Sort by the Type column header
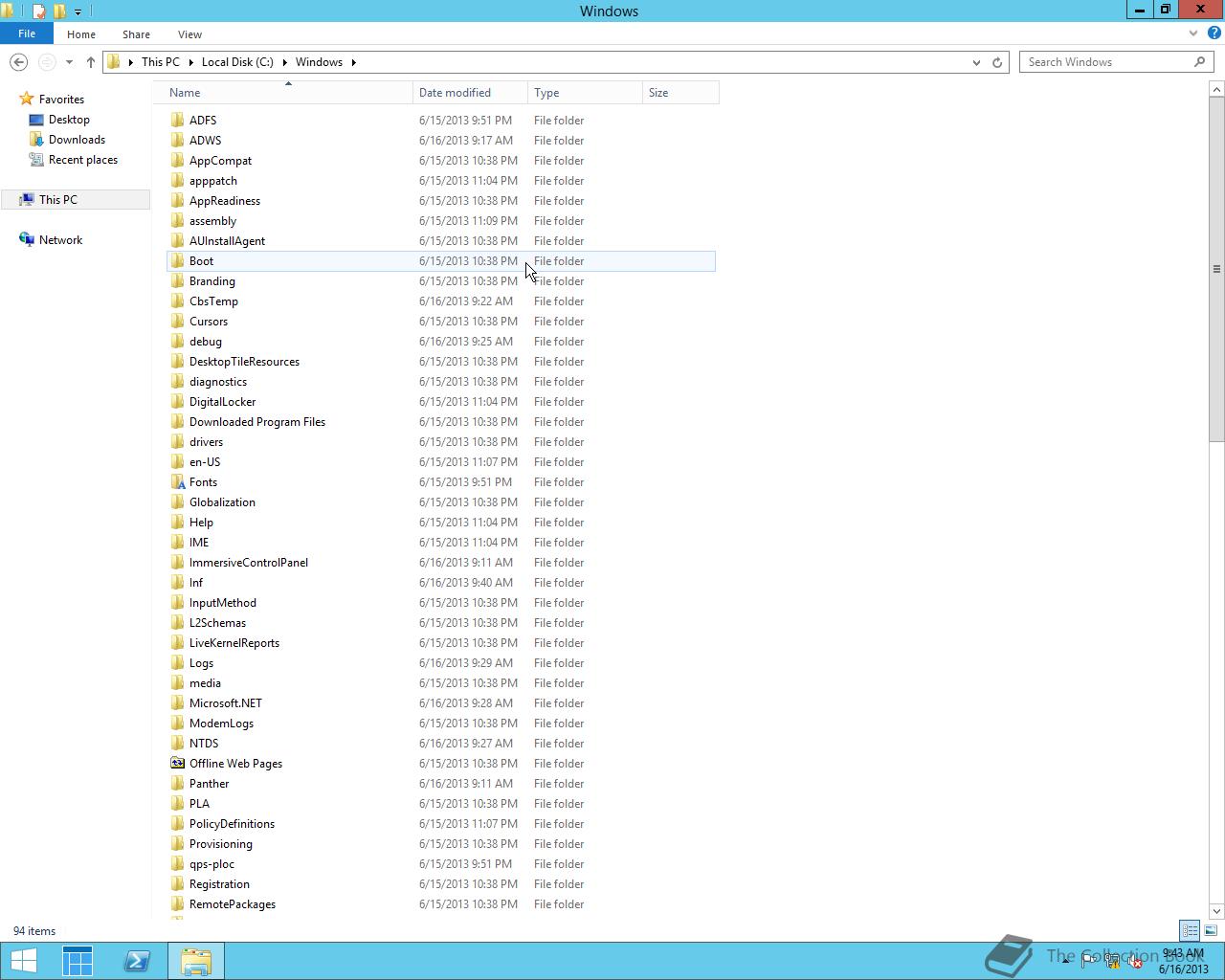The width and height of the screenshot is (1225, 980). pos(586,93)
